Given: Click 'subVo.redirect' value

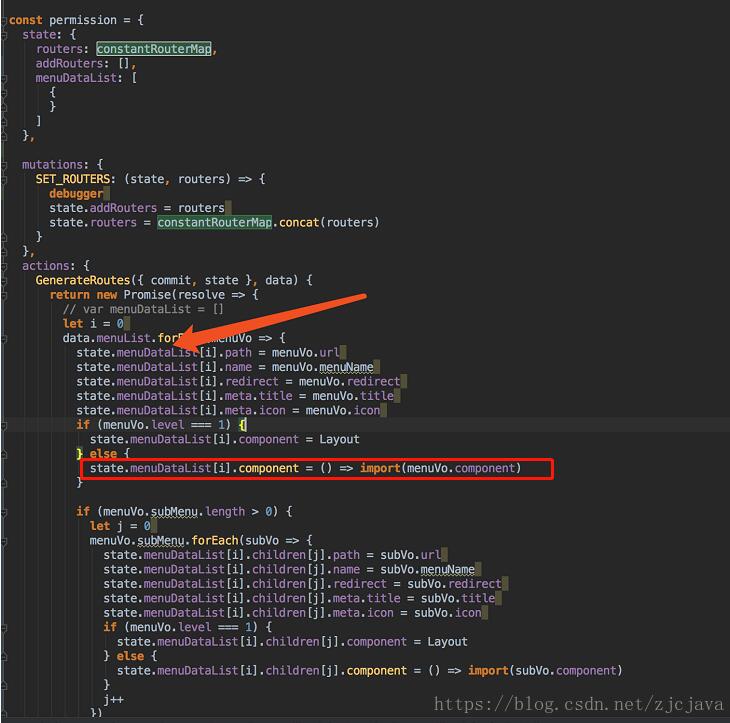Looking at the screenshot, I should [x=454, y=584].
